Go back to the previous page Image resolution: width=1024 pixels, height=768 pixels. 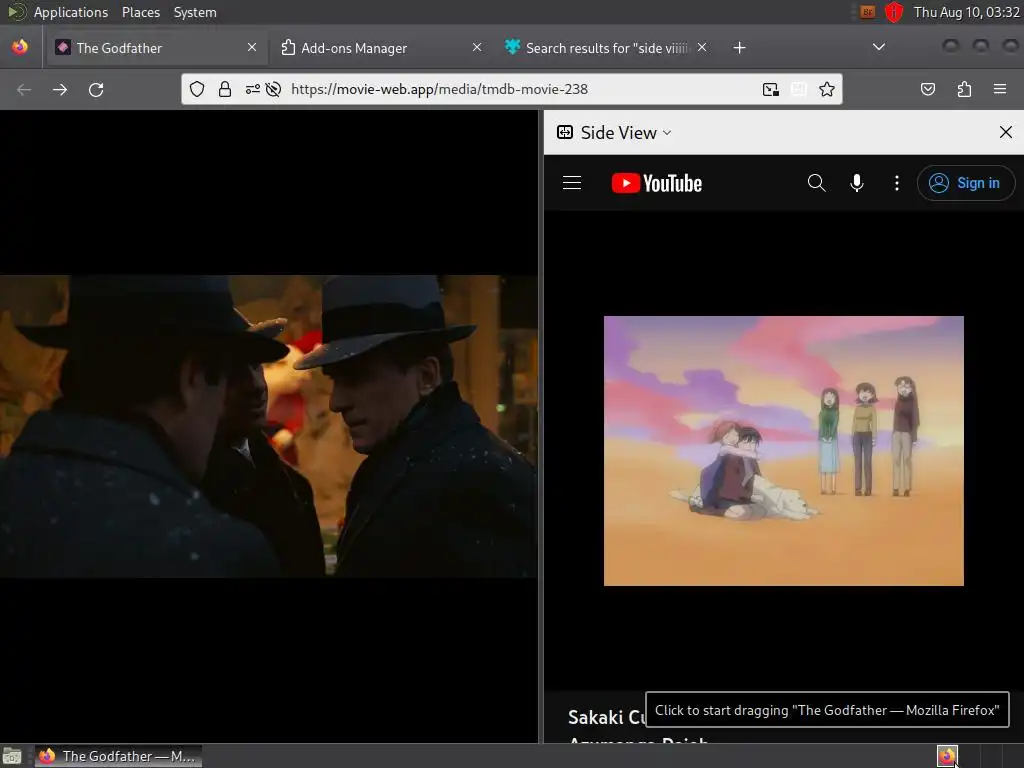(24, 89)
